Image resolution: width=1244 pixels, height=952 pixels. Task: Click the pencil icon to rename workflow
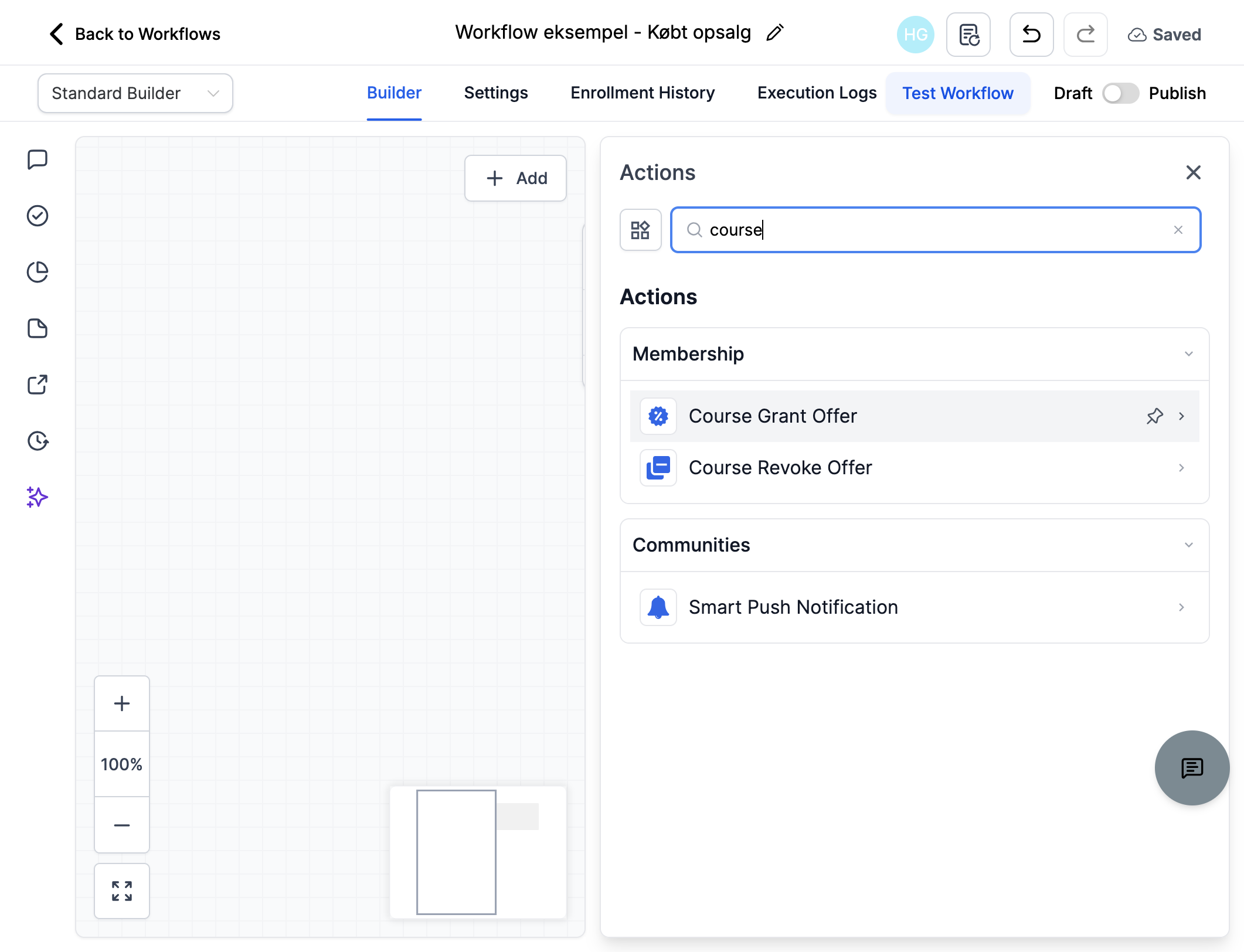click(x=775, y=33)
